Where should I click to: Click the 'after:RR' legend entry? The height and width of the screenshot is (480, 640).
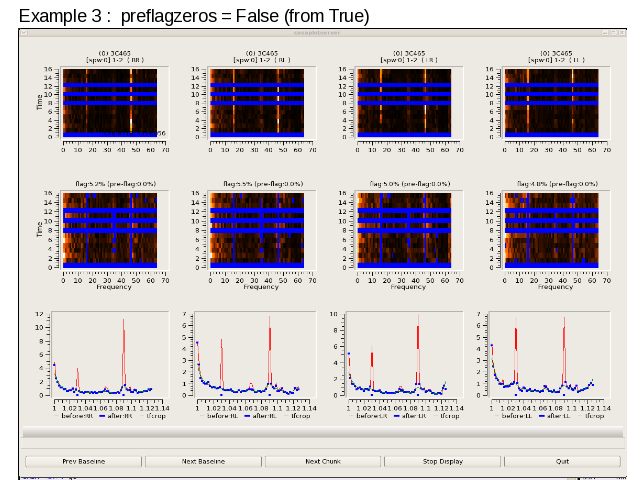pyautogui.click(x=116, y=416)
